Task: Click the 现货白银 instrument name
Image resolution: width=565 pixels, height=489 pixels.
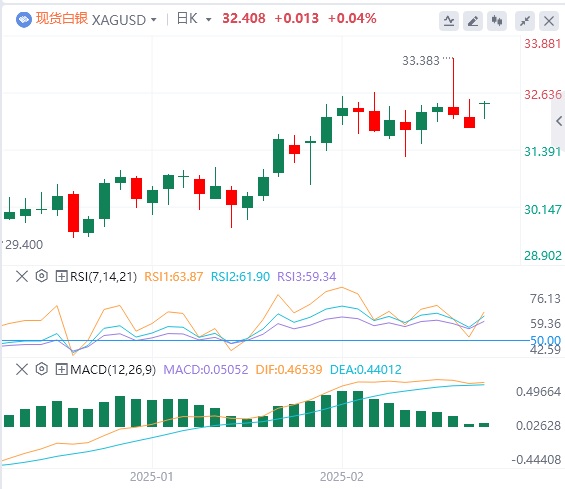Action: coord(62,18)
